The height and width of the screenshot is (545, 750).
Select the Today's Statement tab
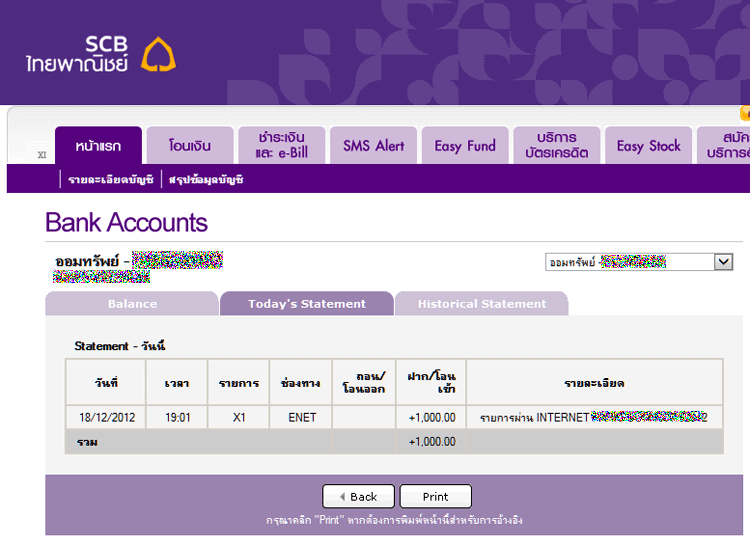[307, 304]
